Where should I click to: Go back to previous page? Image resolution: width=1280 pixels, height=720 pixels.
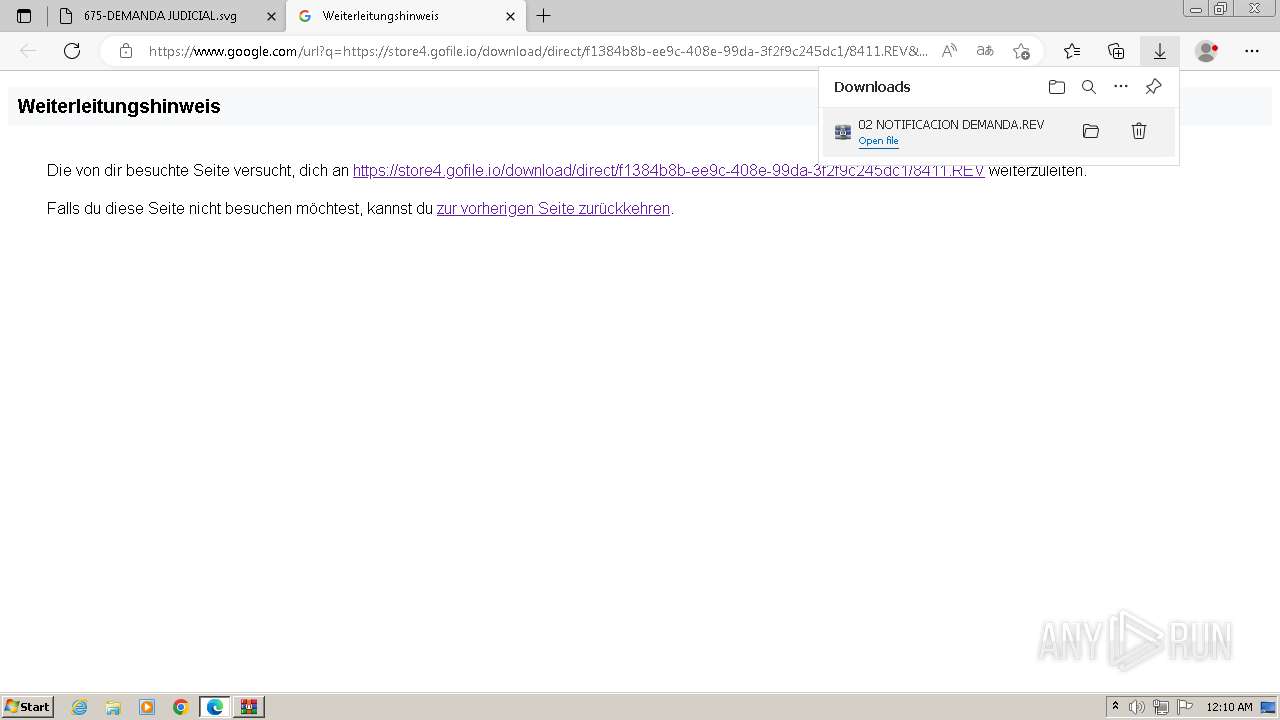click(x=28, y=51)
